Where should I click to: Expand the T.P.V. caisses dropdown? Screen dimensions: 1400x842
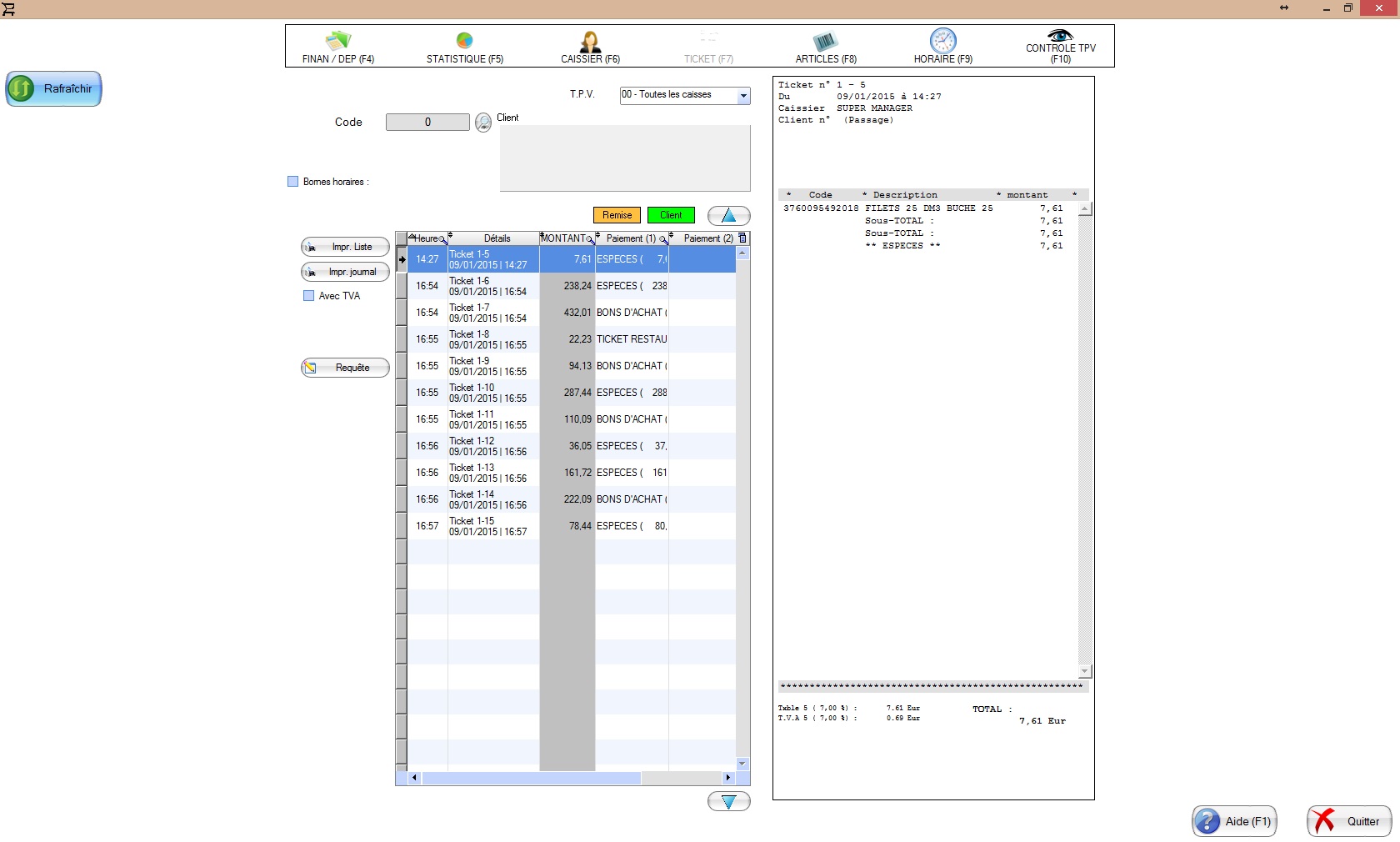(x=743, y=96)
